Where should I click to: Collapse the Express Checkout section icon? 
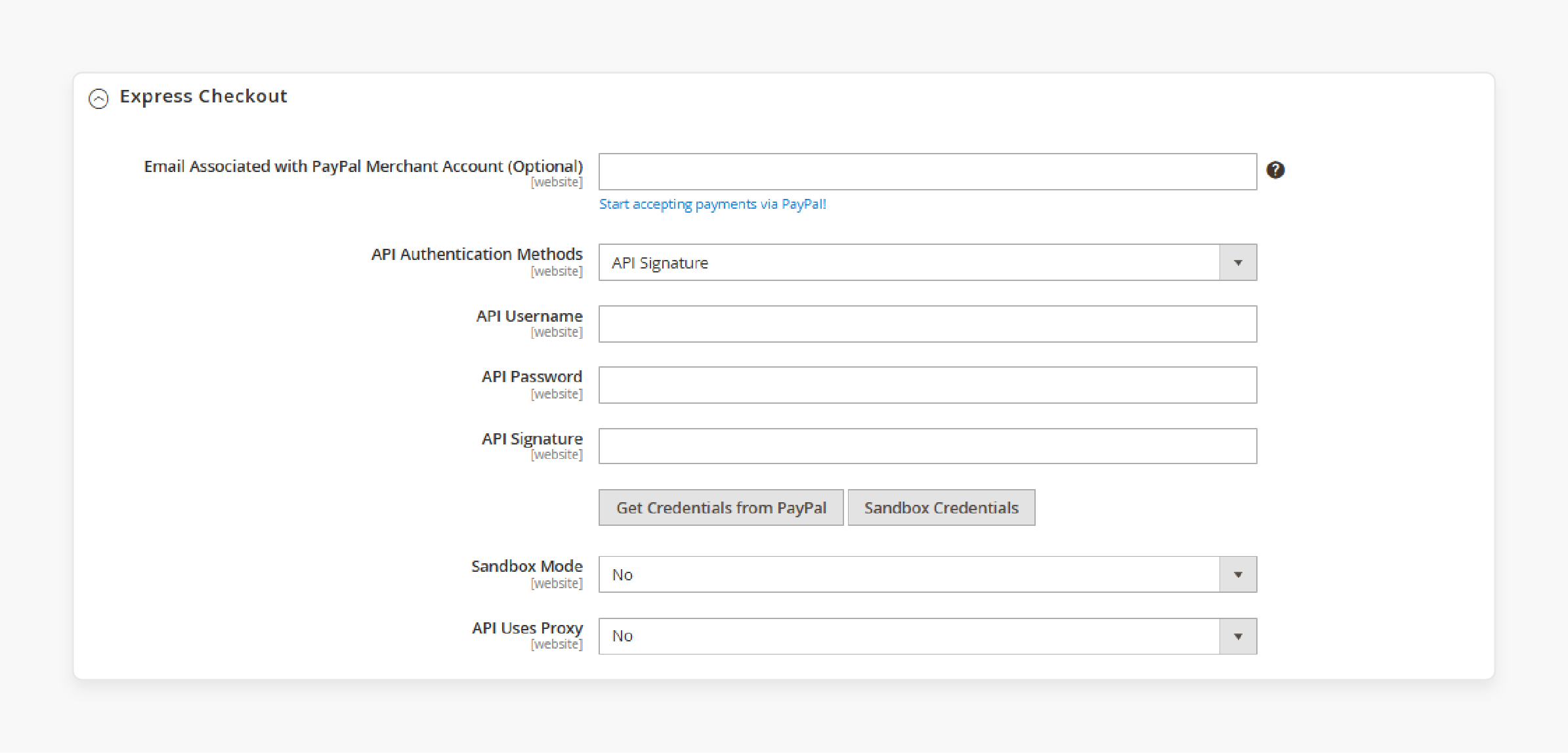click(98, 98)
